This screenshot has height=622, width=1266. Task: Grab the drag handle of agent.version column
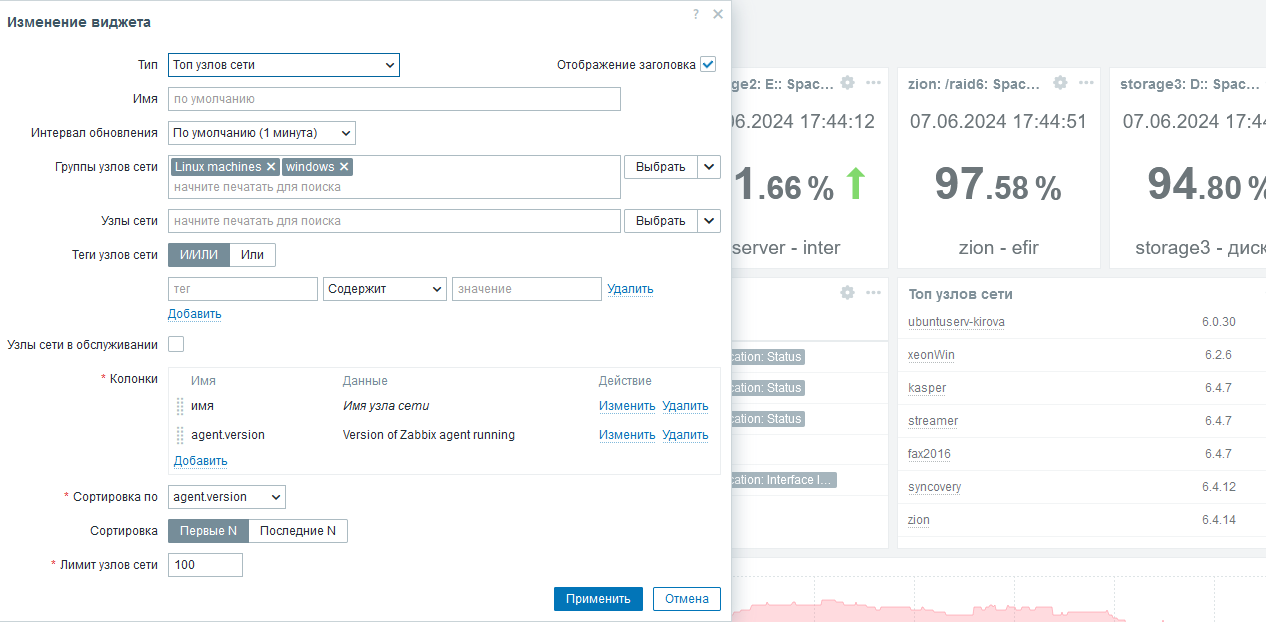[180, 435]
